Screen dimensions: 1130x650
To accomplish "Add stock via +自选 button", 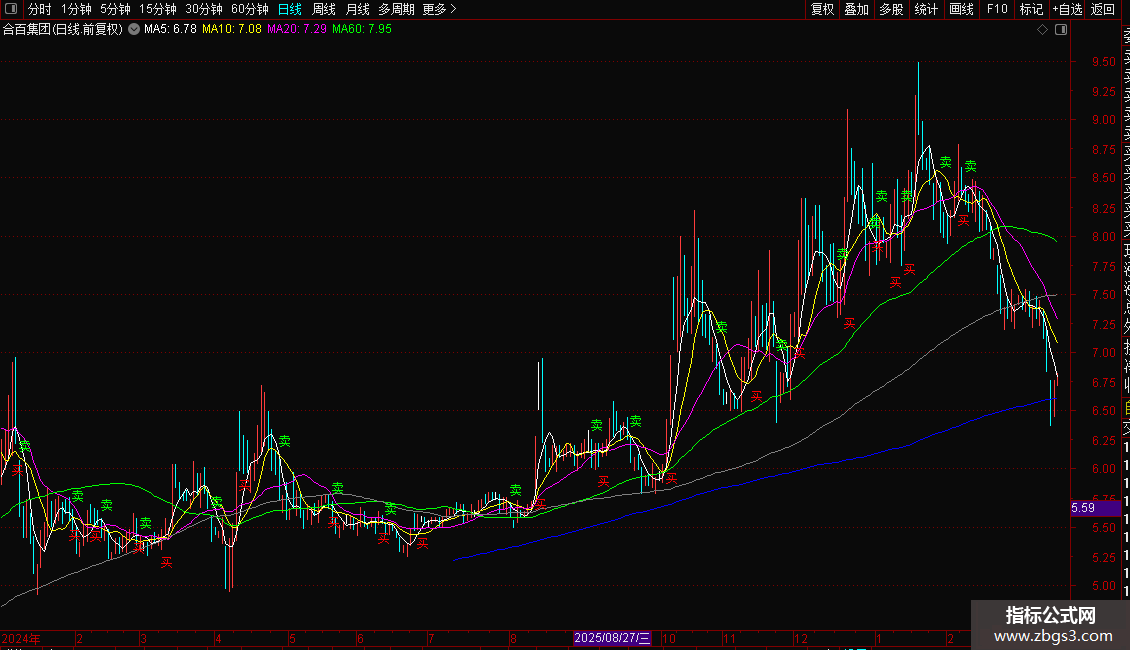I will 1067,9.
